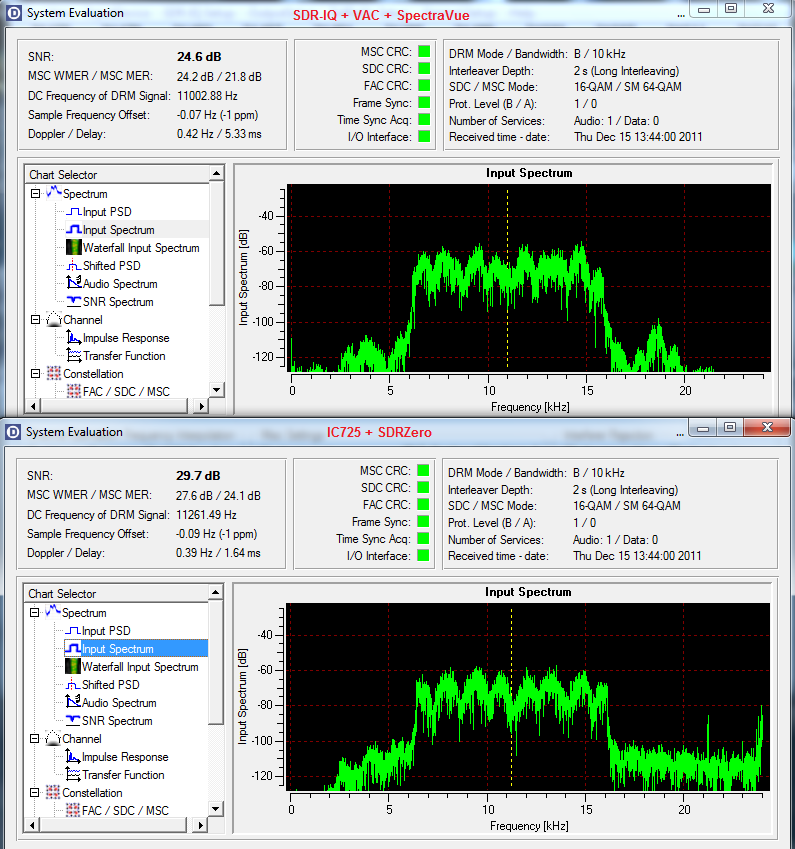Collapse the Channel node in SDR-IQ window
This screenshot has height=849, width=795.
pos(36,320)
